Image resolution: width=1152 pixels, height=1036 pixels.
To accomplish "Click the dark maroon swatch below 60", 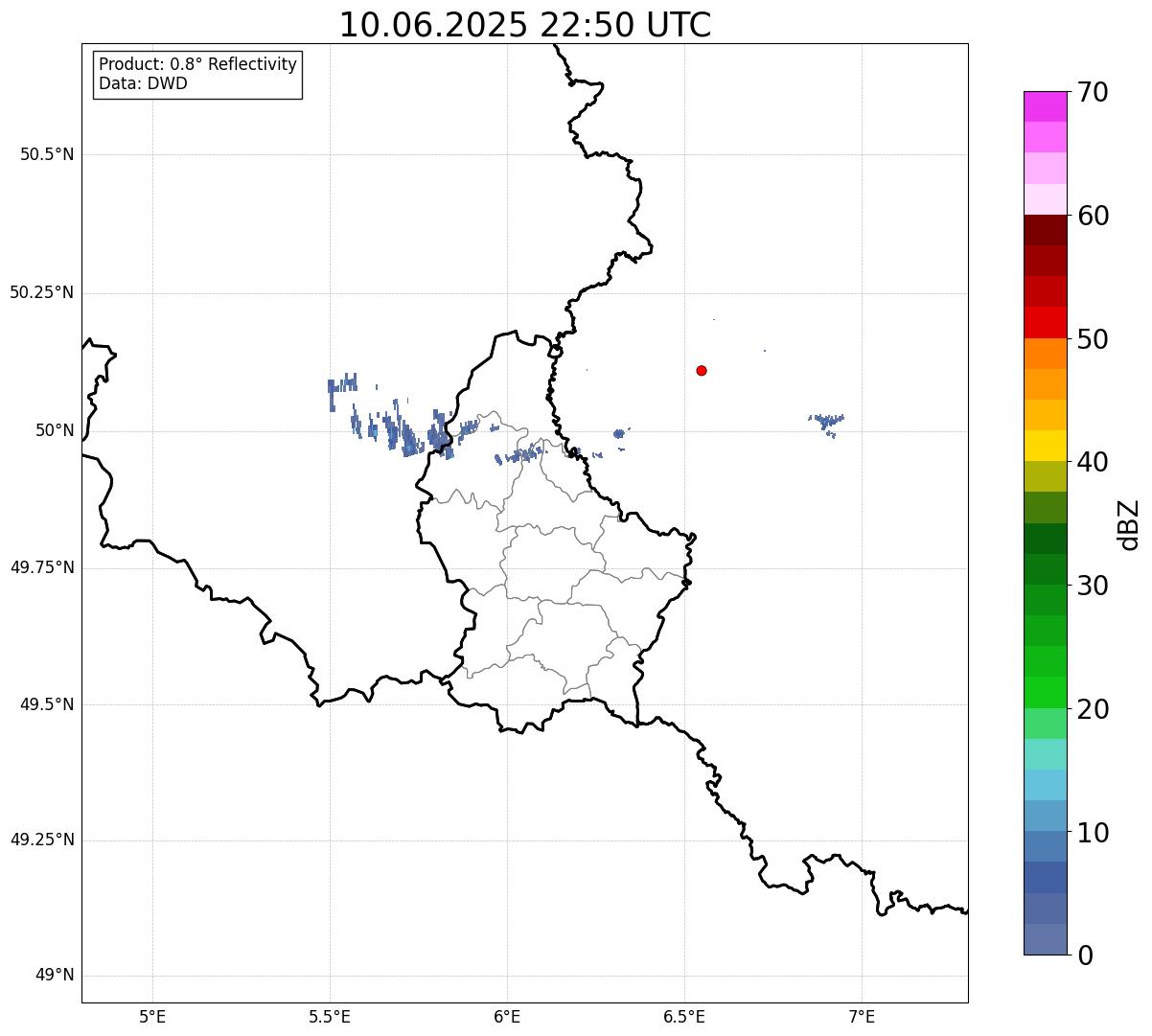I will click(1045, 230).
